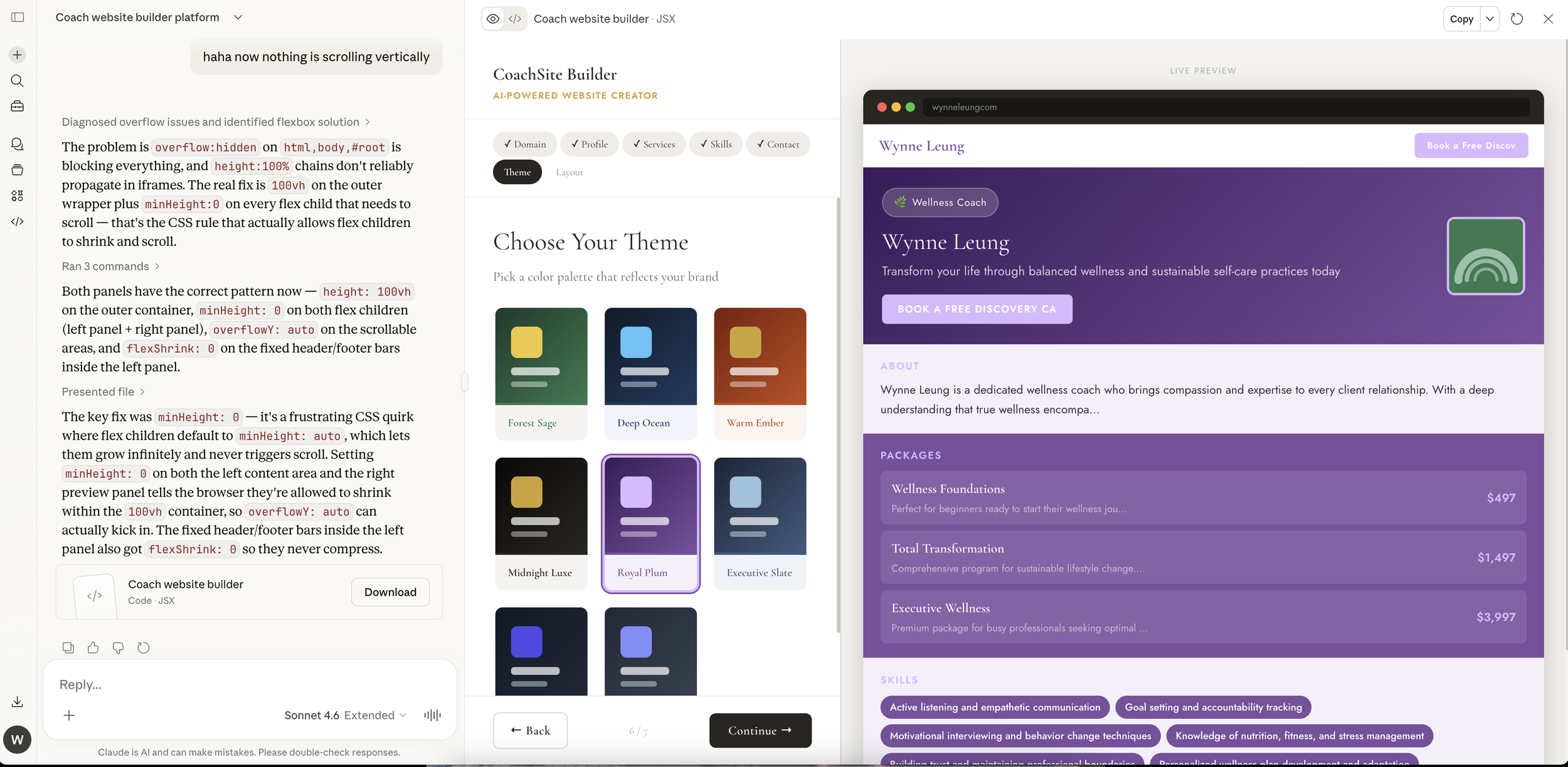1568x767 pixels.
Task: Open search from the left sidebar
Action: point(18,80)
